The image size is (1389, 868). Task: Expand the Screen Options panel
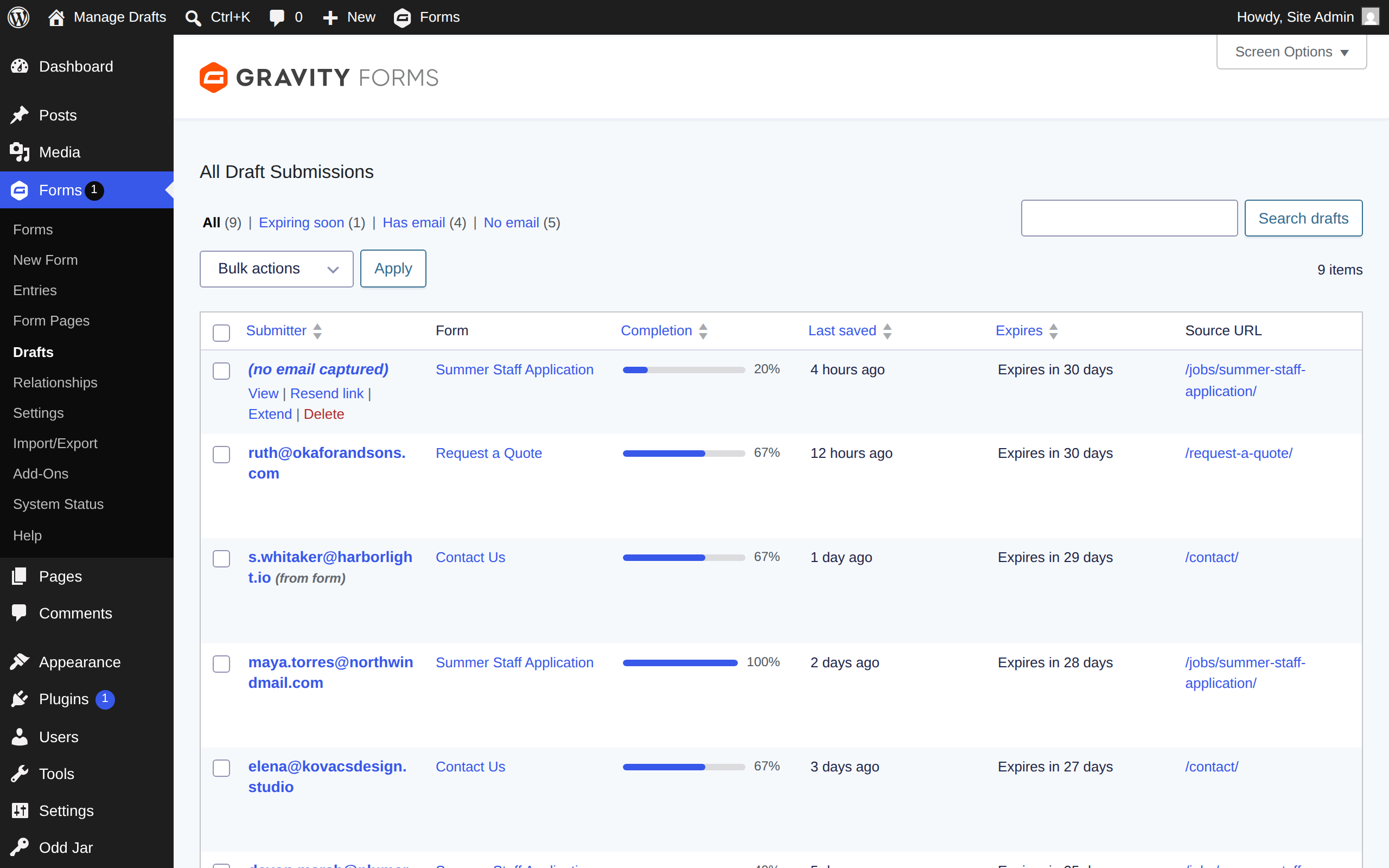1291,52
